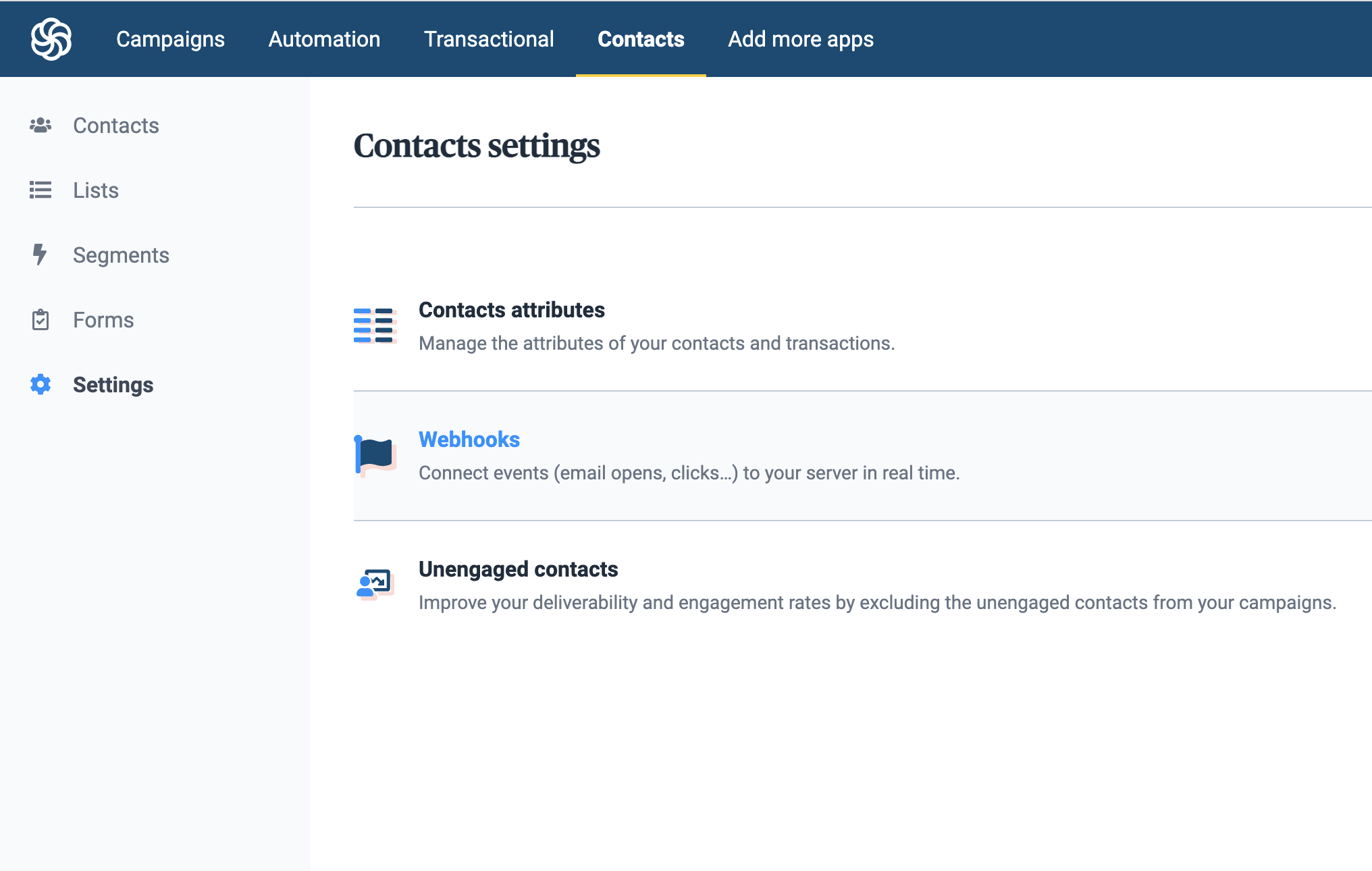Click the Segments lightning bolt icon

coord(40,255)
